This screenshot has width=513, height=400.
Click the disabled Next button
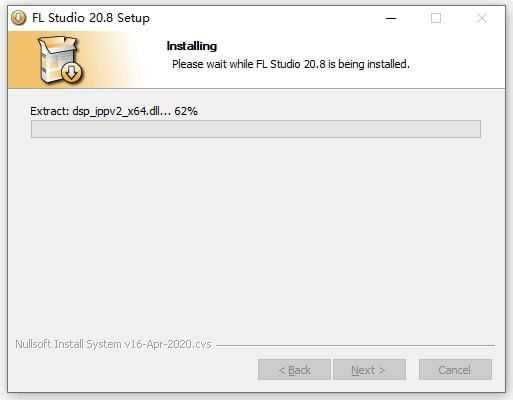[369, 370]
